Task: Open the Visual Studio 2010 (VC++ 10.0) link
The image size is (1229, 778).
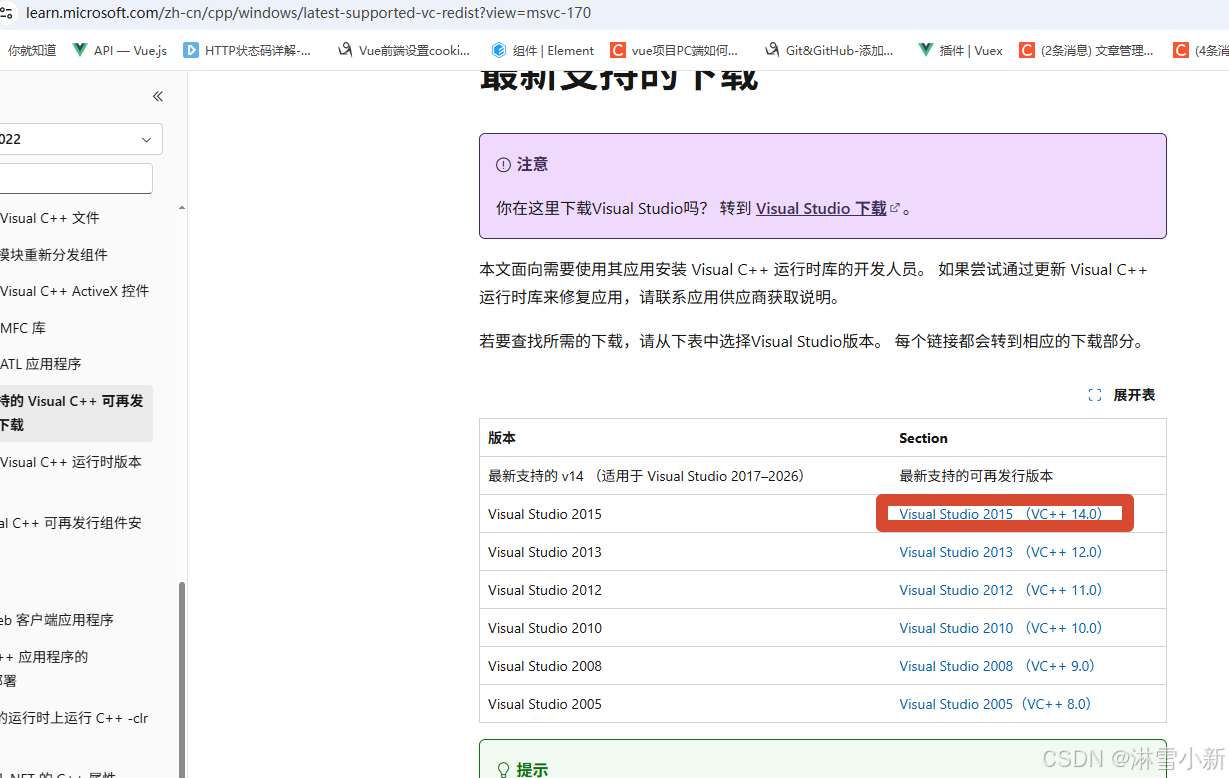Action: (x=1000, y=628)
